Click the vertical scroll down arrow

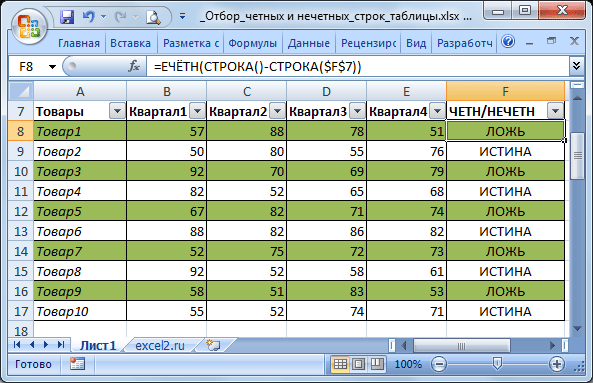coord(577,329)
